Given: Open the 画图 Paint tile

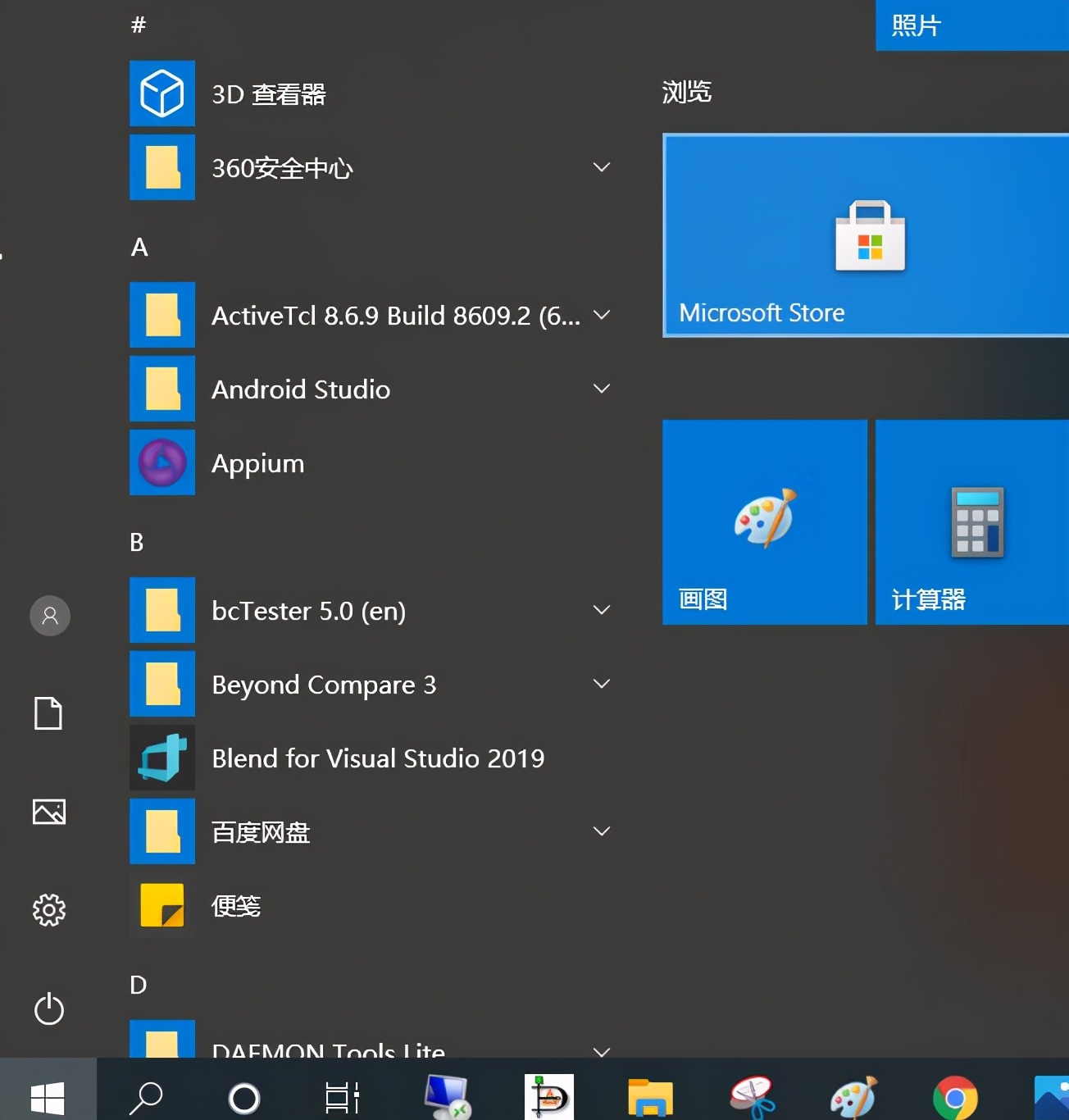Looking at the screenshot, I should 765,522.
